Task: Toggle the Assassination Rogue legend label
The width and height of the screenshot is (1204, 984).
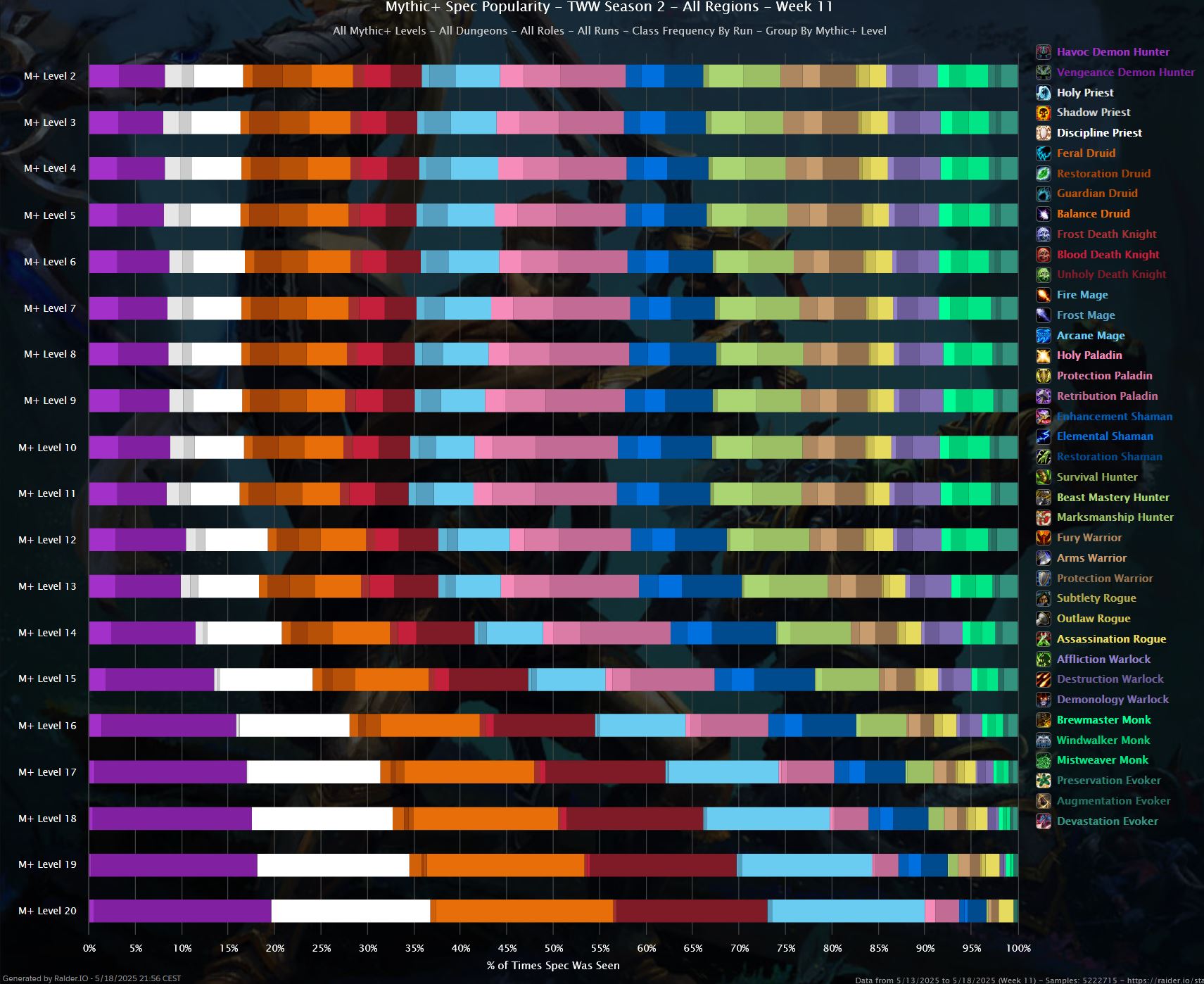Action: tap(1111, 639)
